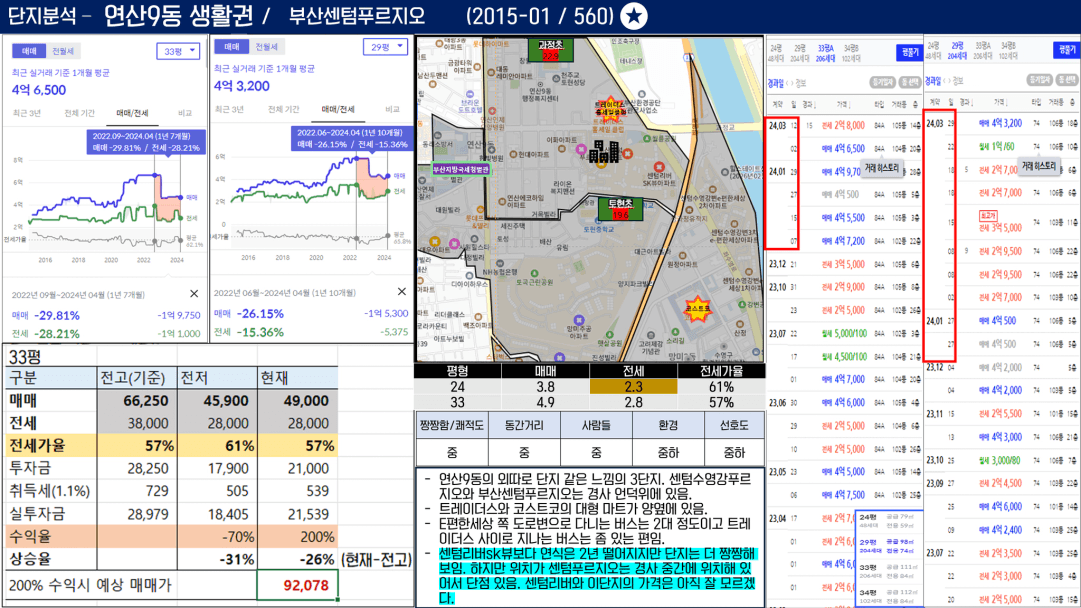Click the 햇살공원 marker on the map
The image size is (1081, 608).
(609, 334)
